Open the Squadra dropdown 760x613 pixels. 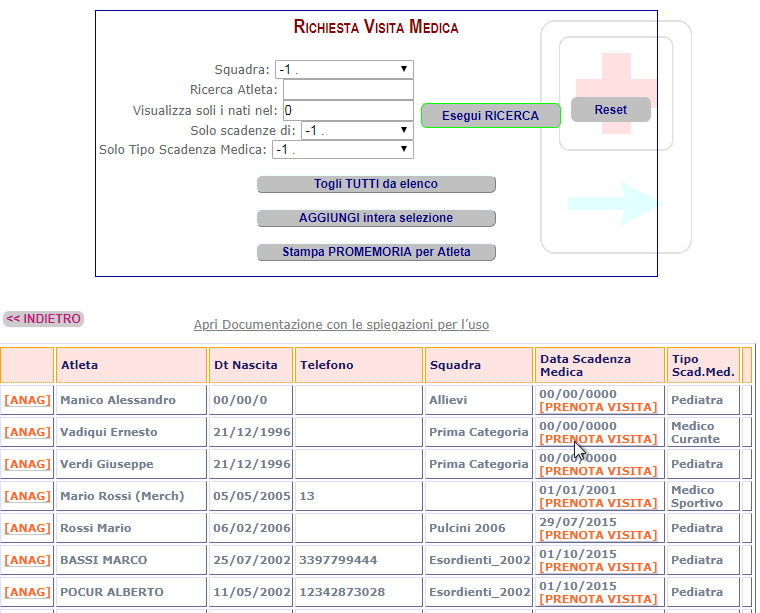pos(344,70)
